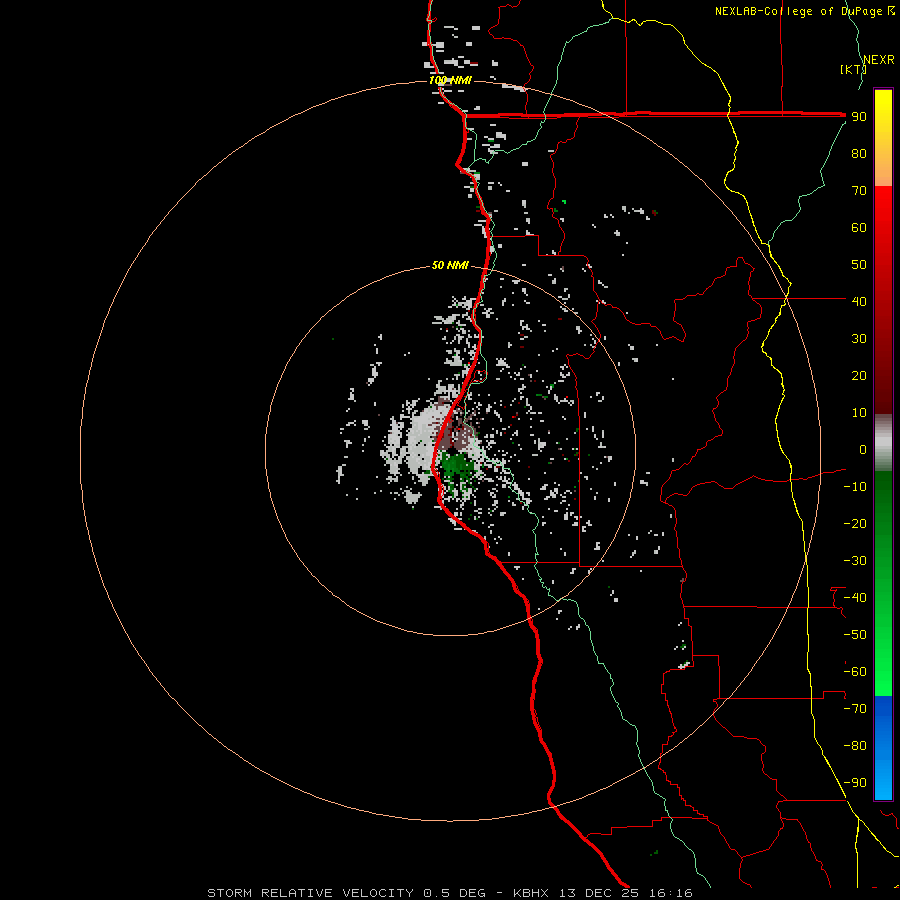Screen dimensions: 900x900
Task: Click the gray zero-velocity segment of the color bar
Action: point(883,443)
